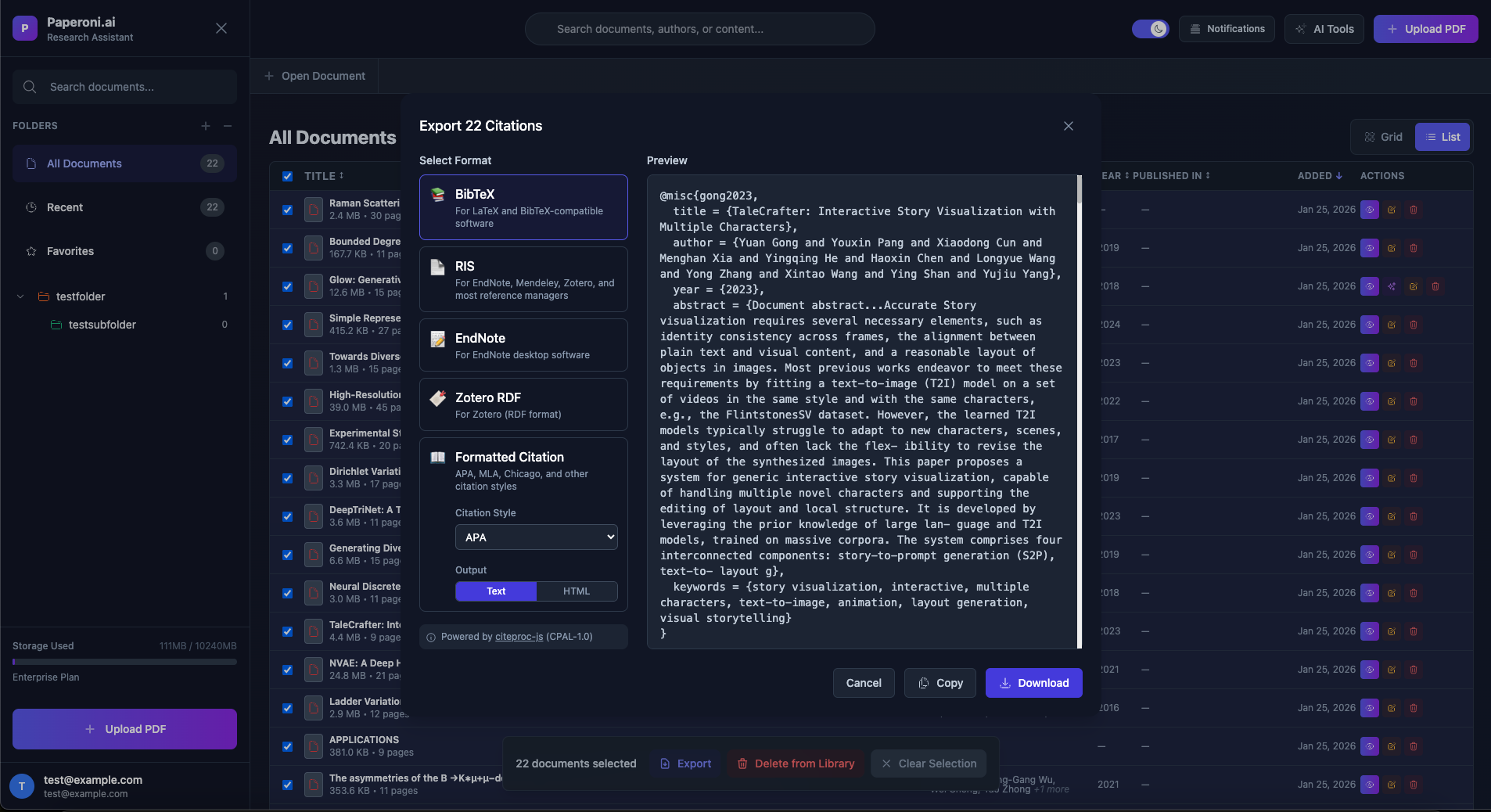This screenshot has height=812, width=1491.
Task: Switch to Grid view
Action: [1381, 136]
